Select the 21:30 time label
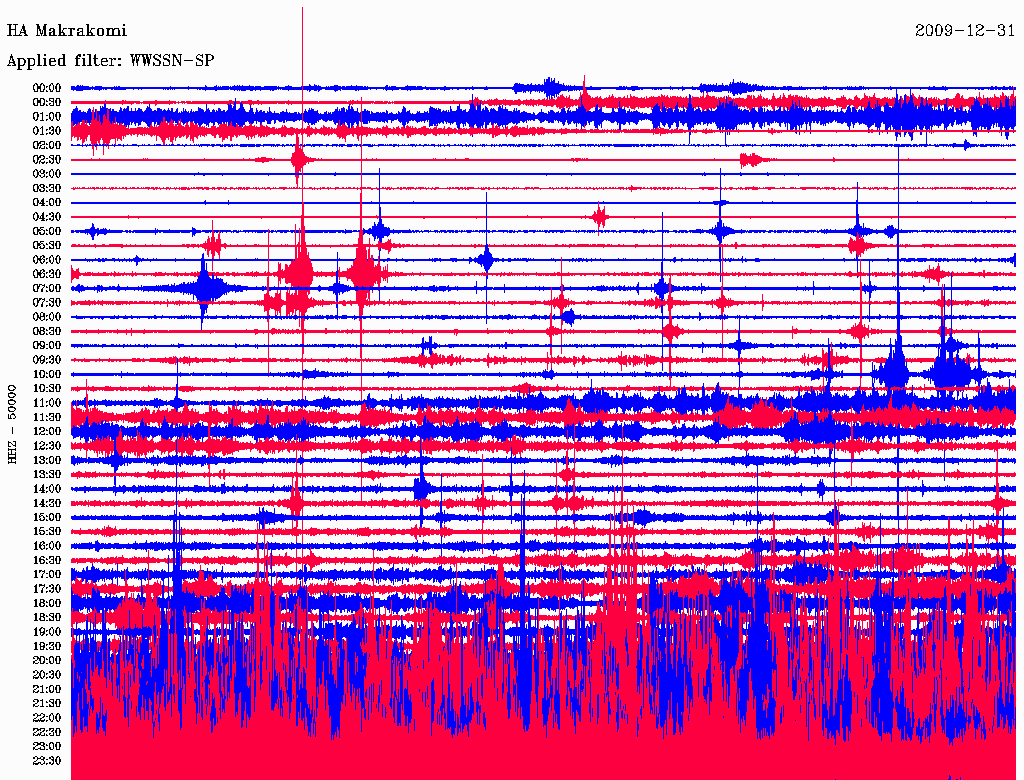 [x=47, y=704]
